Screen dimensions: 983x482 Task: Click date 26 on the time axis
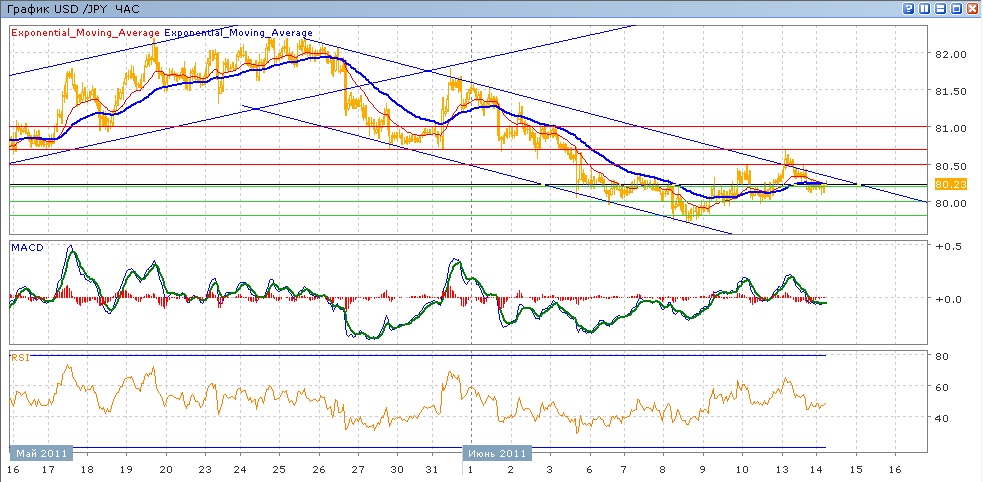pos(319,469)
